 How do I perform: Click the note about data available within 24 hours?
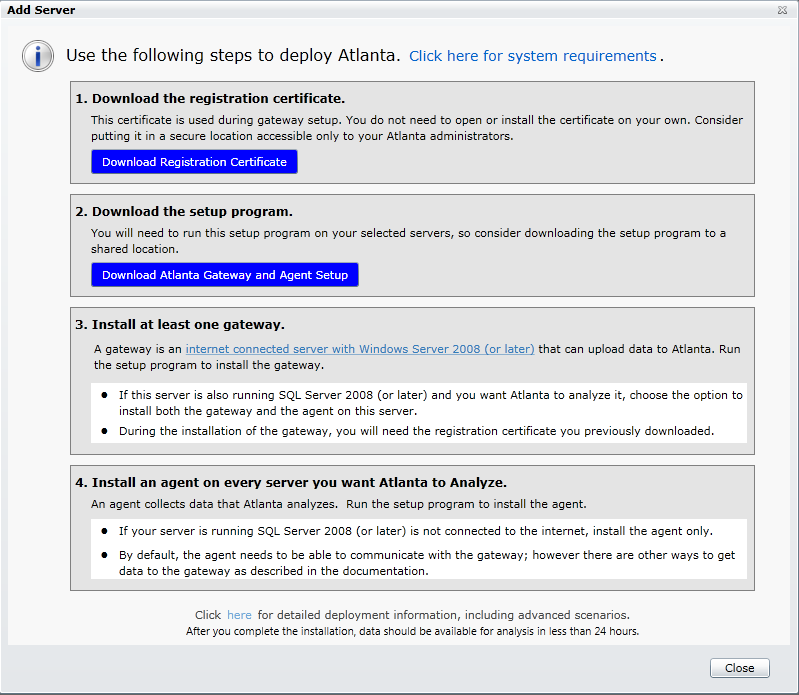pyautogui.click(x=412, y=632)
